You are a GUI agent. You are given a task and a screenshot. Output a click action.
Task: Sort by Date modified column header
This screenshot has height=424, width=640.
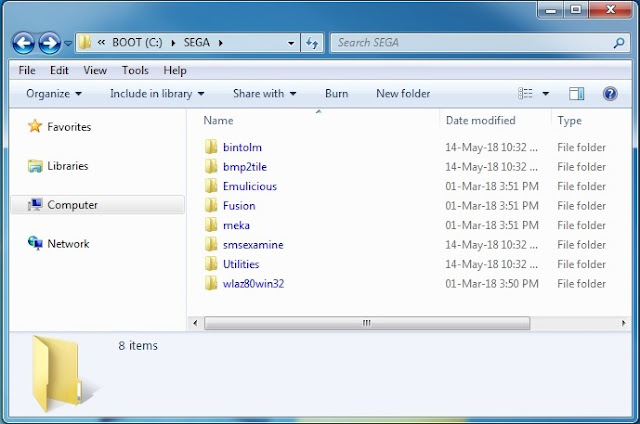click(480, 120)
